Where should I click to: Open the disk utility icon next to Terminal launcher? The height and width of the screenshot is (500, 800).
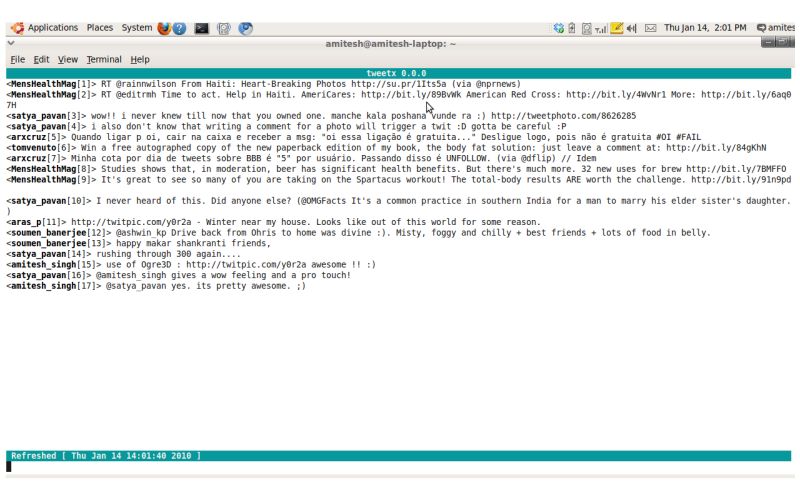tap(224, 29)
